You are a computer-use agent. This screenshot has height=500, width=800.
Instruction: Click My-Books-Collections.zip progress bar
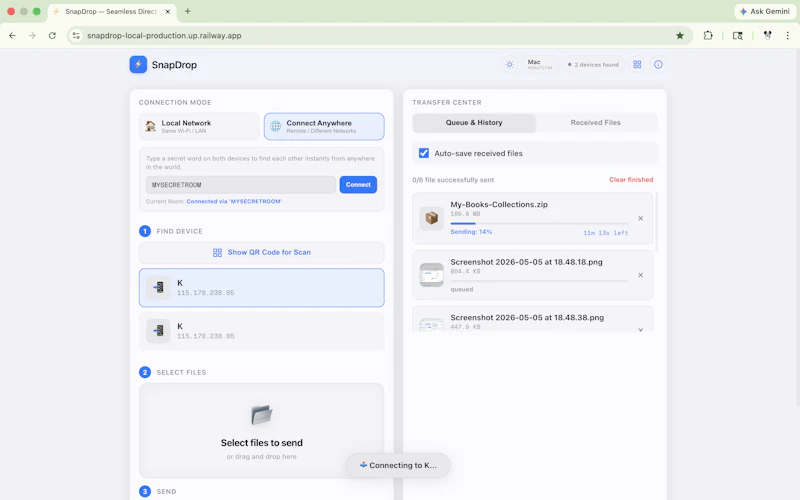(539, 223)
